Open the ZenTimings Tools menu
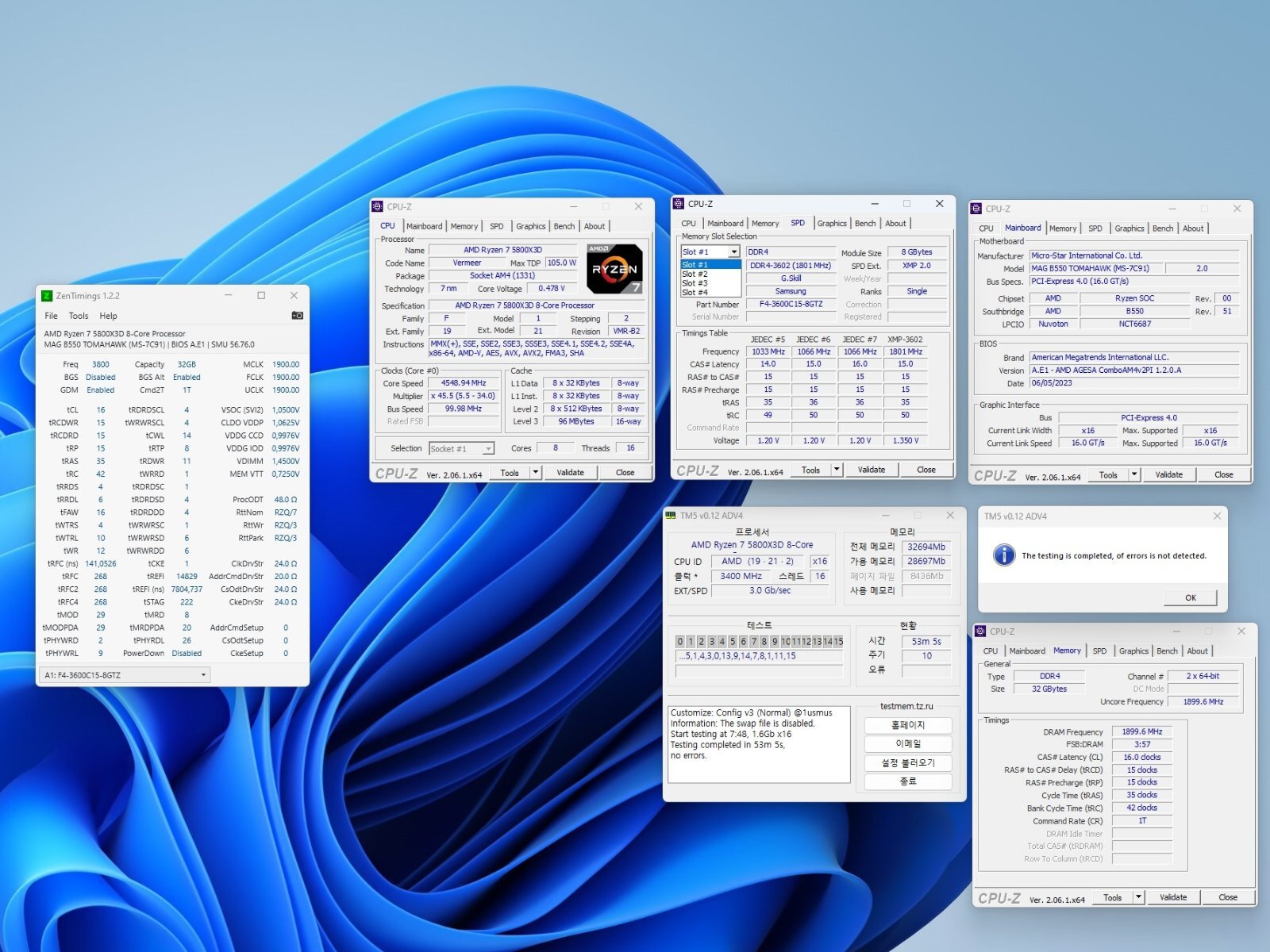Image resolution: width=1270 pixels, height=952 pixels. pos(79,316)
